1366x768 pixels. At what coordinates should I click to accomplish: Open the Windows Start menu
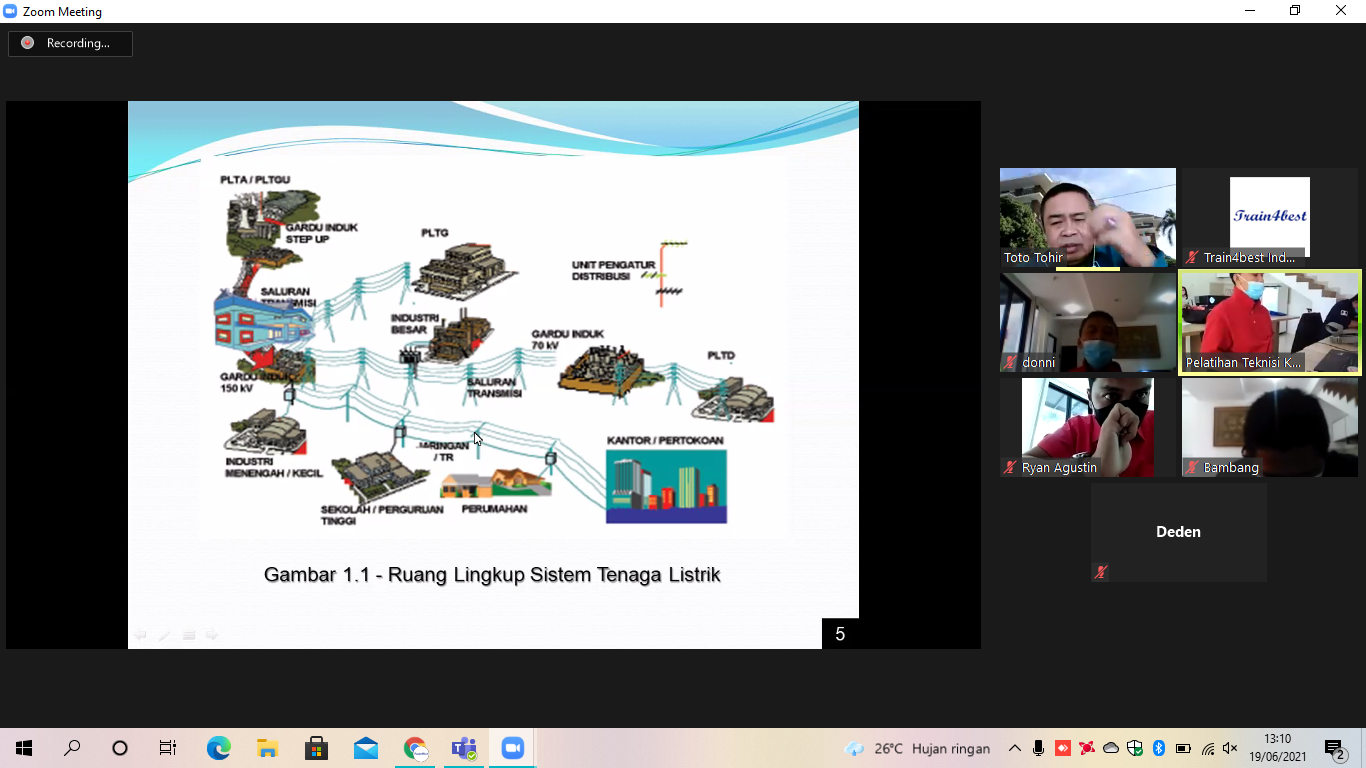click(24, 748)
